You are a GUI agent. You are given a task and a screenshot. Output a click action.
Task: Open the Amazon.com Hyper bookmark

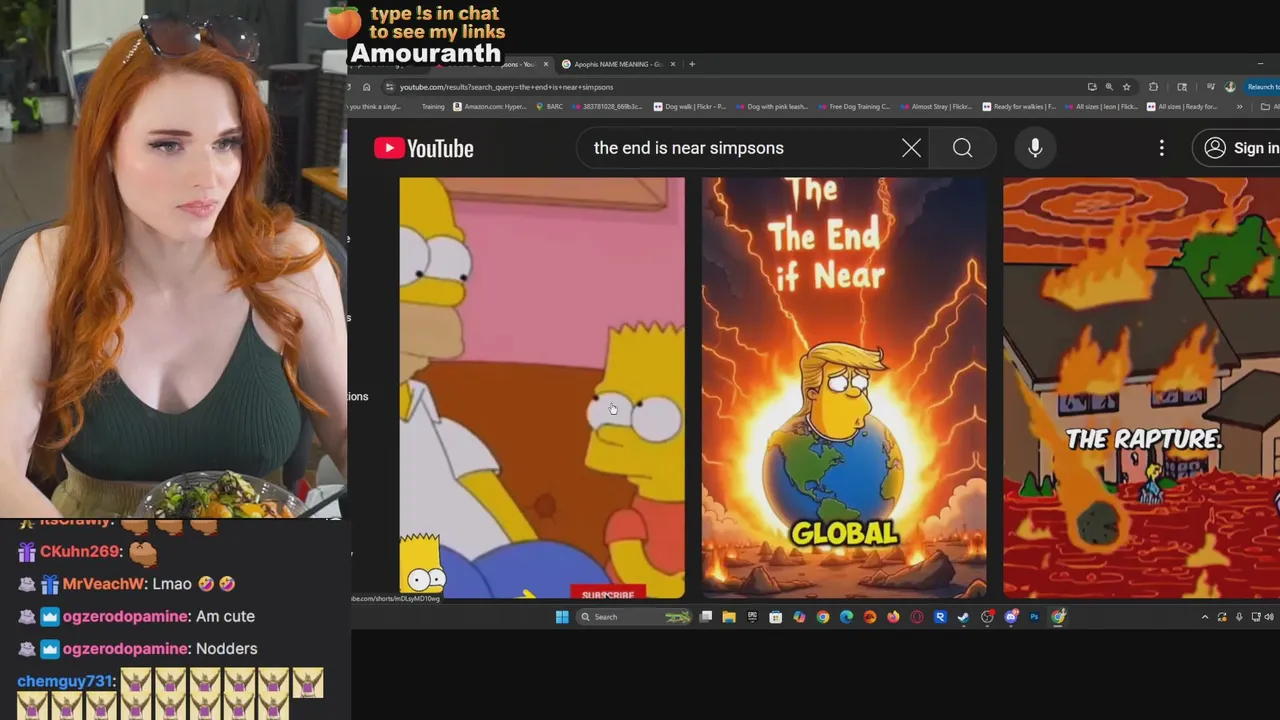pyautogui.click(x=489, y=107)
